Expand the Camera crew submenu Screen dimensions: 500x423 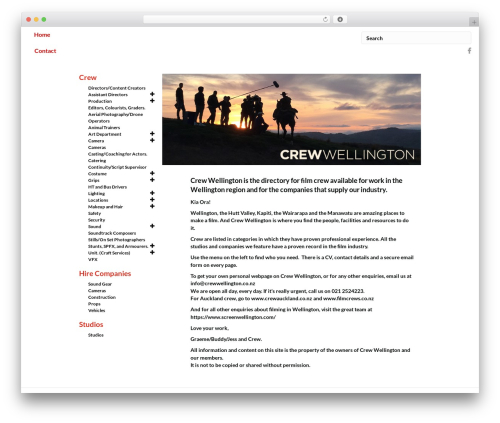152,140
